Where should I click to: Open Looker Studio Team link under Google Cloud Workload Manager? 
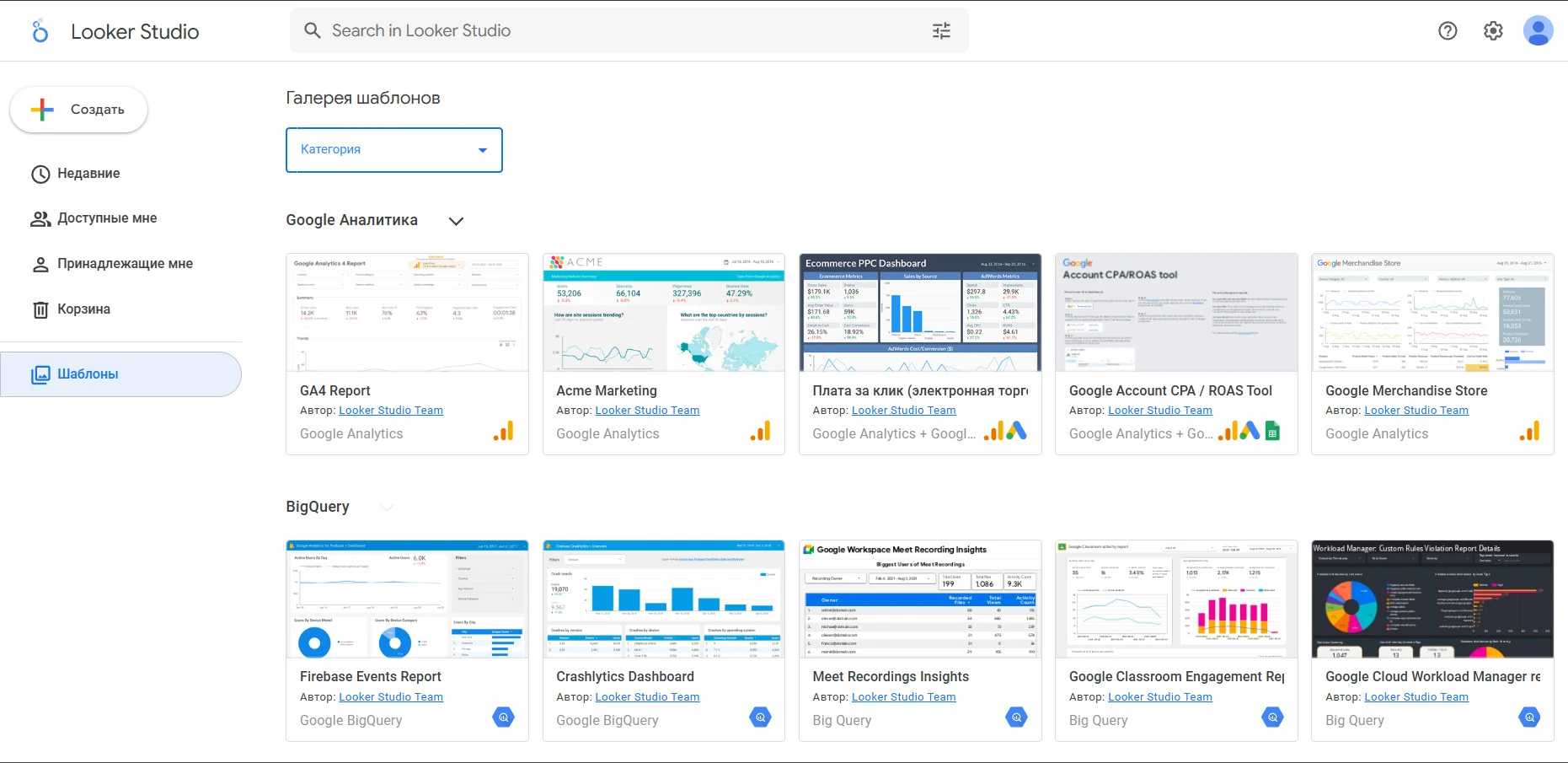[1416, 697]
